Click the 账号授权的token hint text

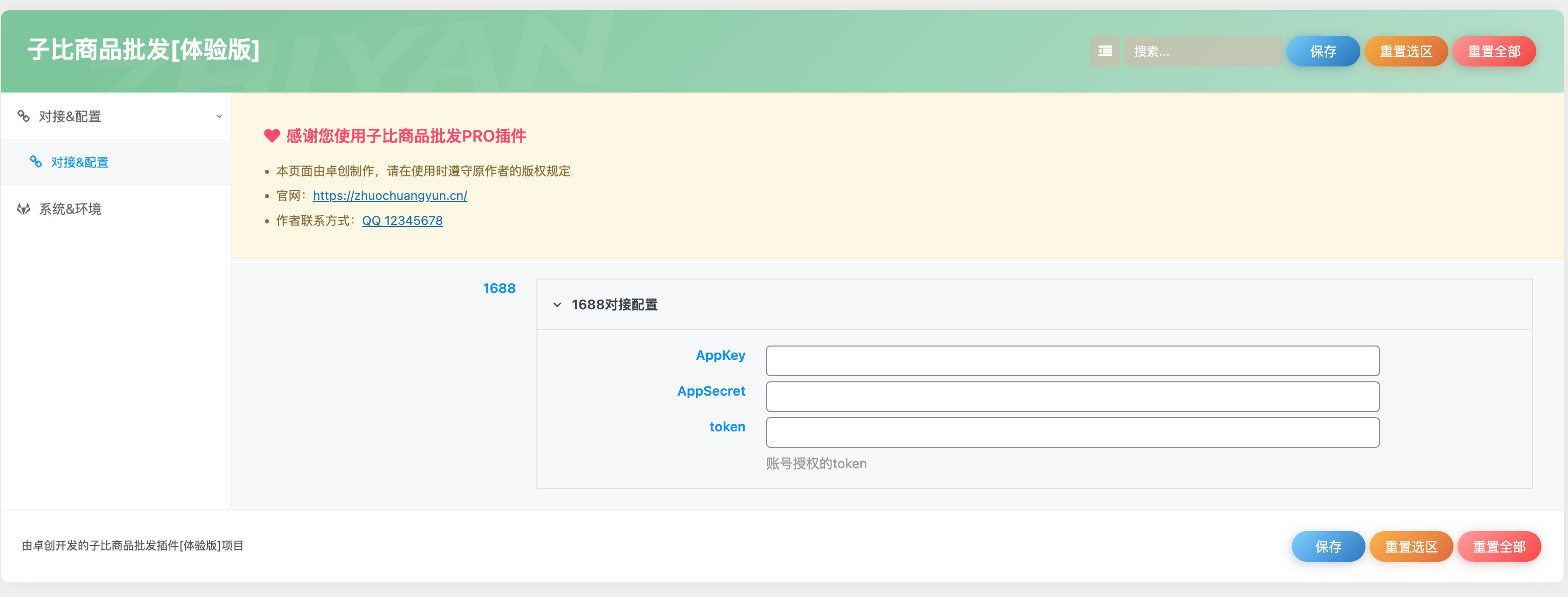click(x=816, y=463)
